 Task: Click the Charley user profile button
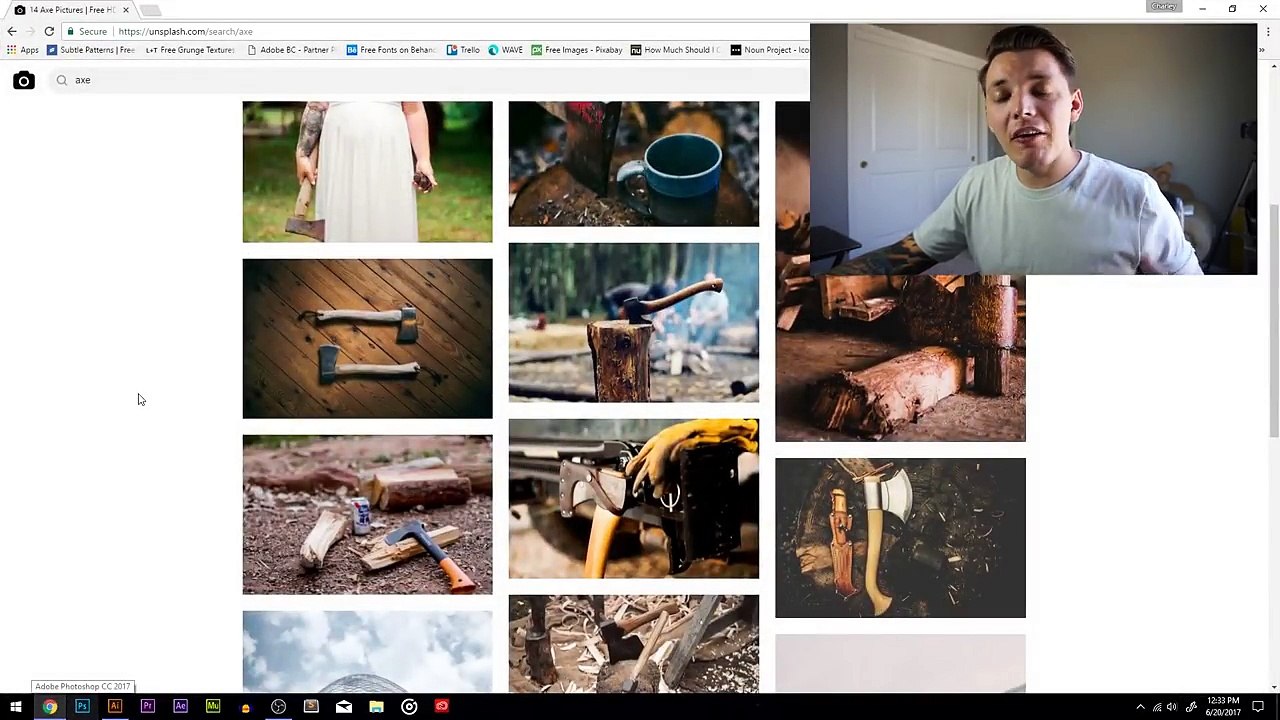[x=1164, y=7]
